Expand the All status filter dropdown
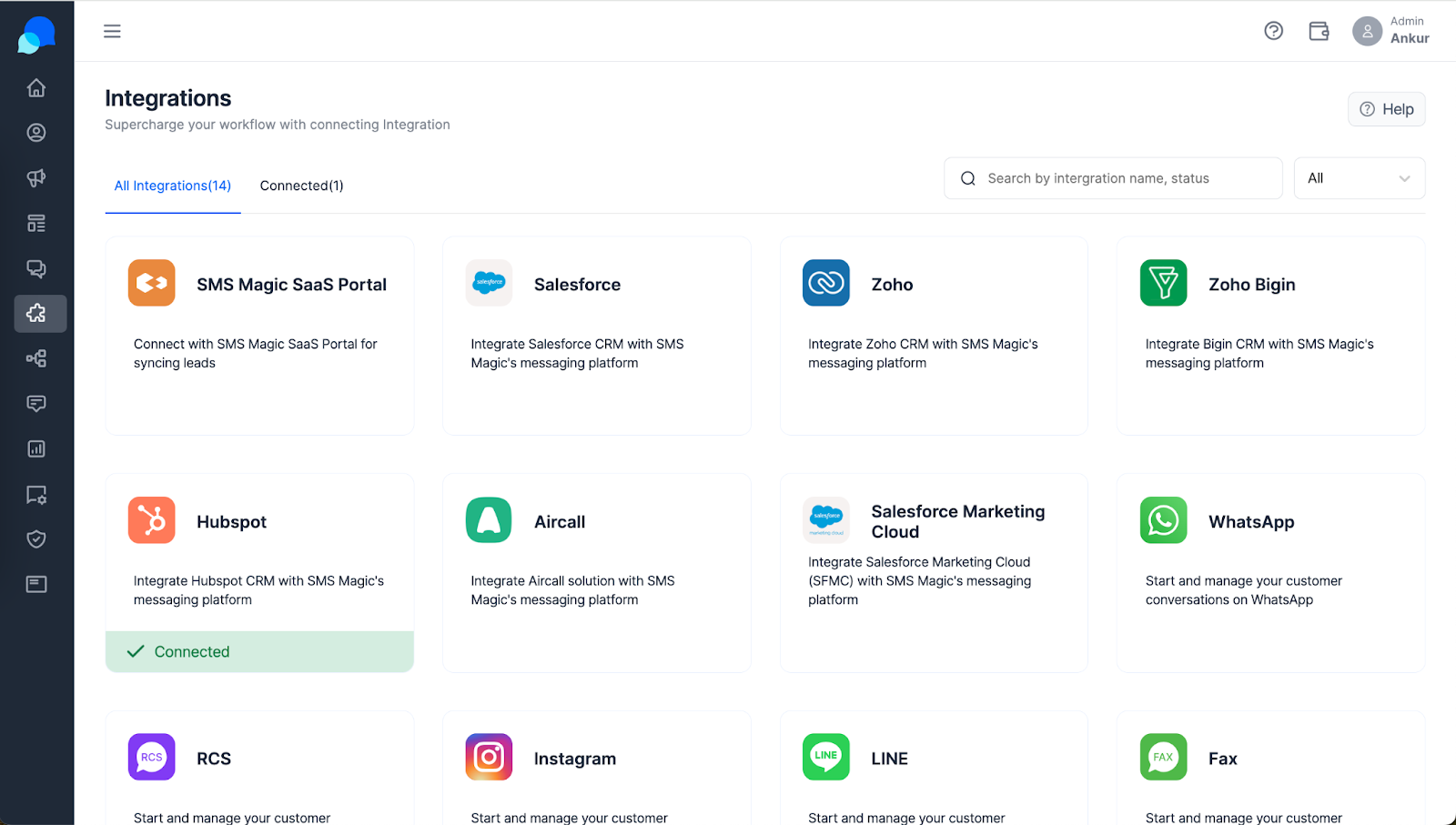 point(1360,178)
